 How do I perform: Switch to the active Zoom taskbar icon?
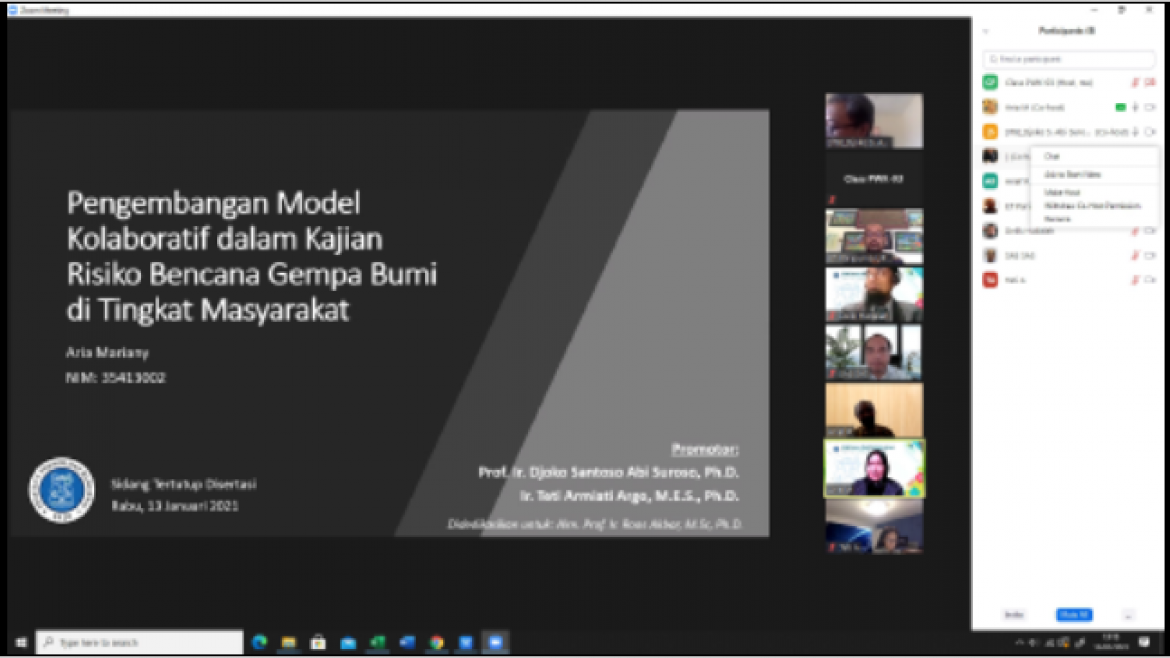point(495,642)
